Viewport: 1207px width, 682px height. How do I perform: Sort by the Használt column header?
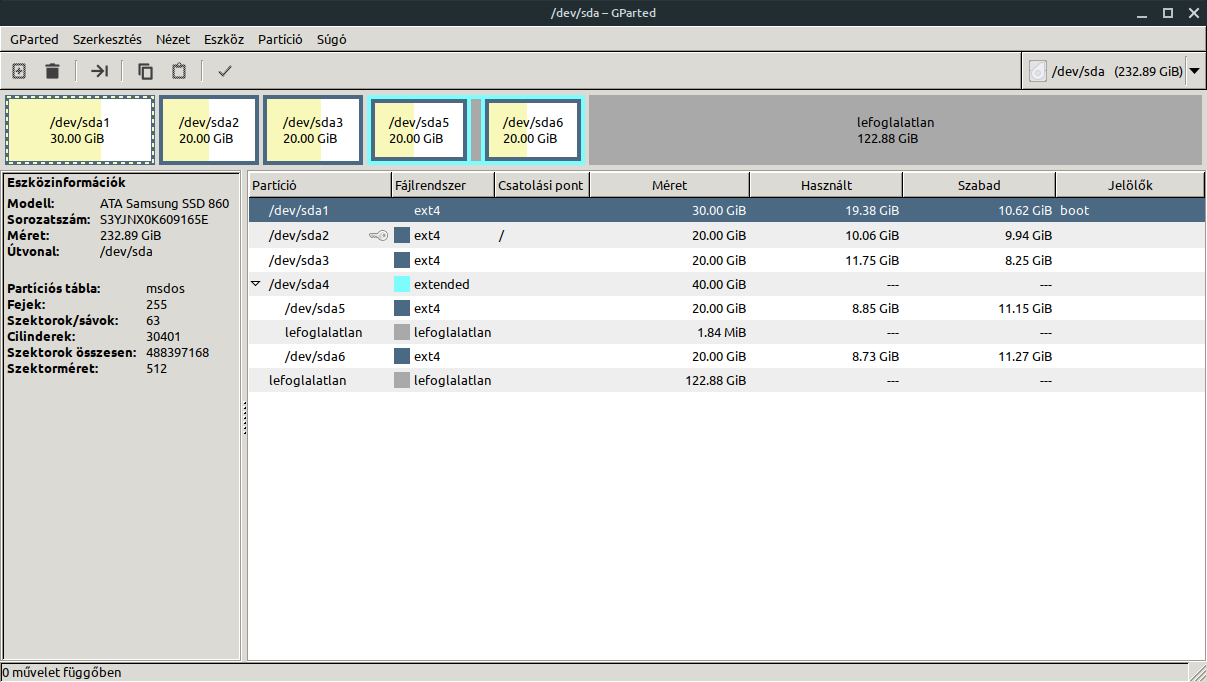[x=826, y=185]
